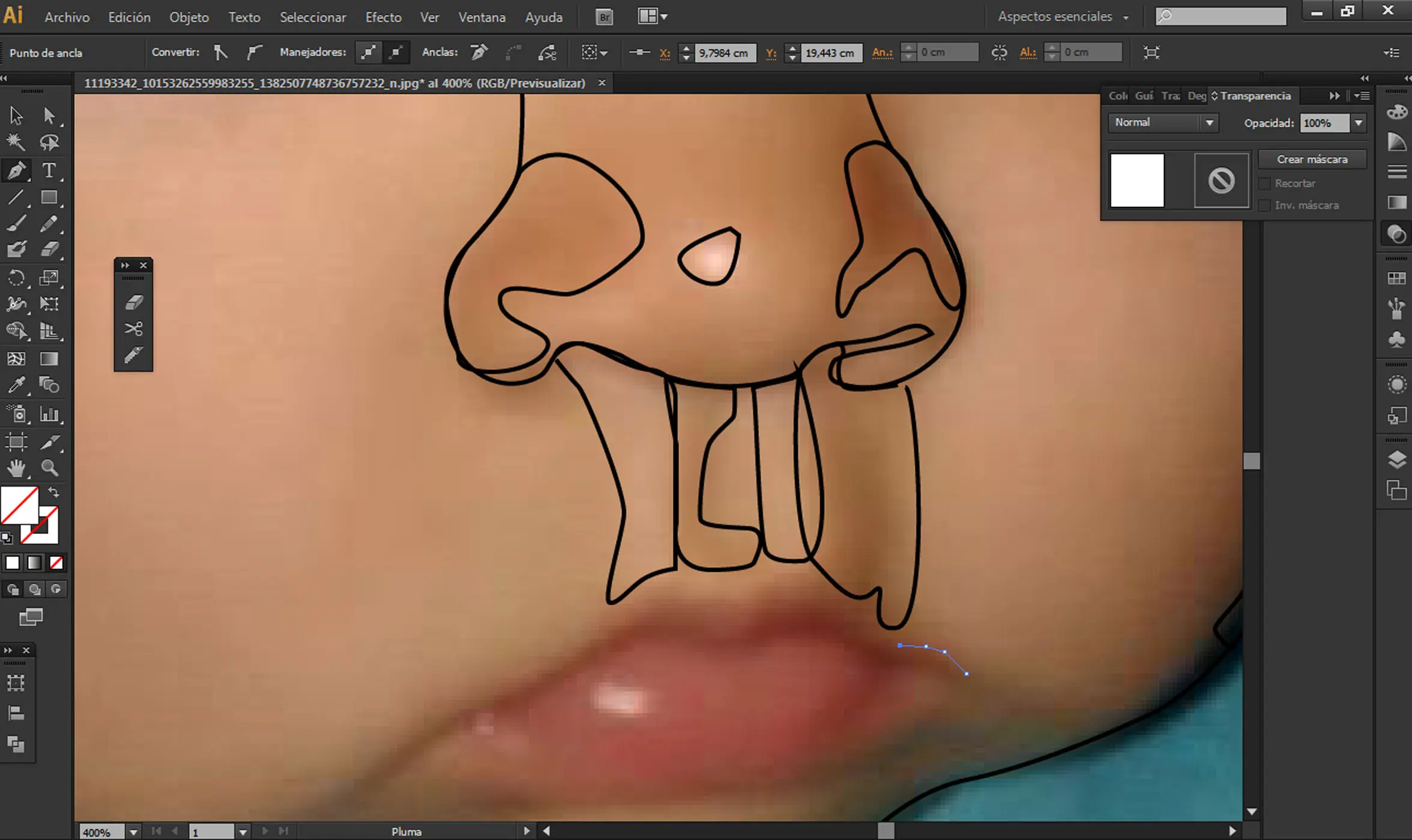Toggle hide handles for multiple anchors
The height and width of the screenshot is (840, 1412).
[x=396, y=53]
